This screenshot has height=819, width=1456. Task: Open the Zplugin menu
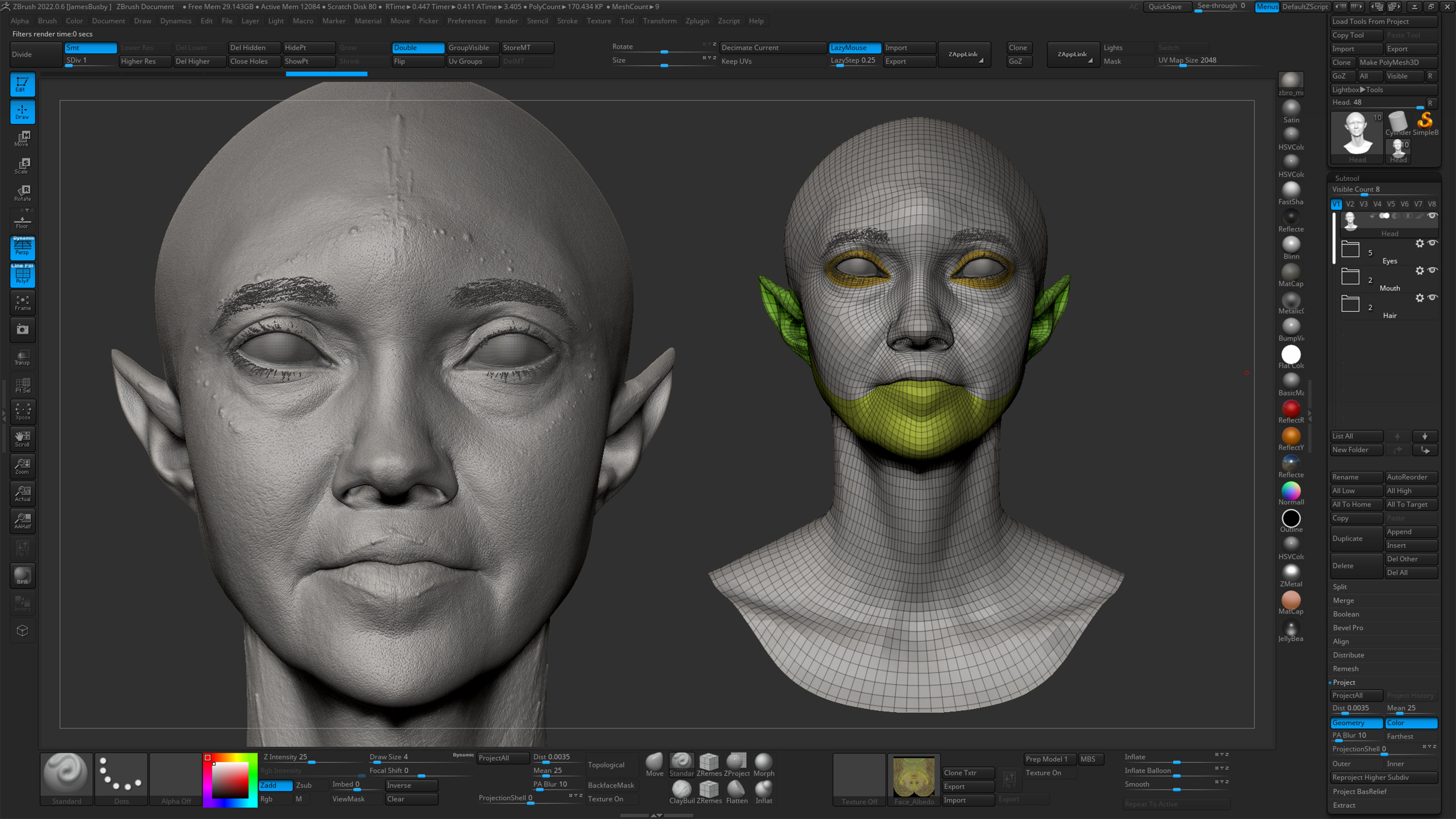coord(697,21)
